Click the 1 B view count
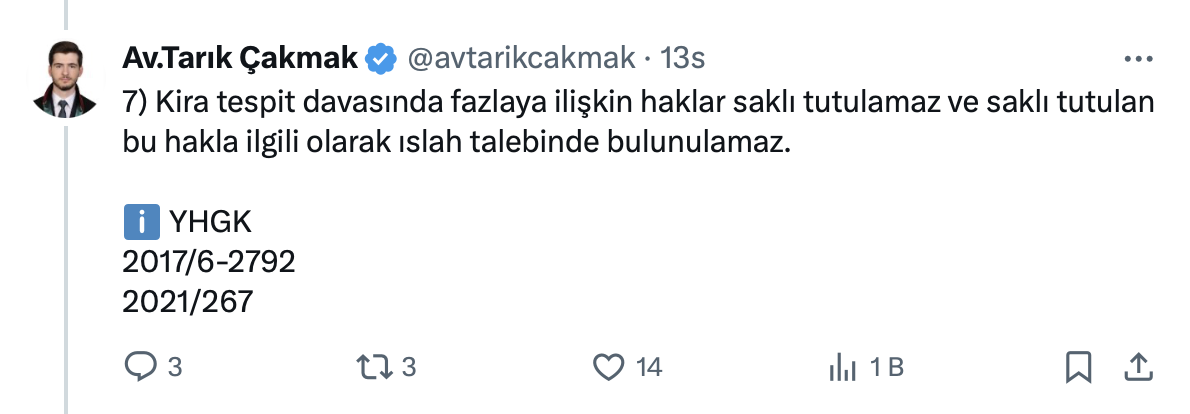Screen dimensions: 1190x414 pos(887,368)
